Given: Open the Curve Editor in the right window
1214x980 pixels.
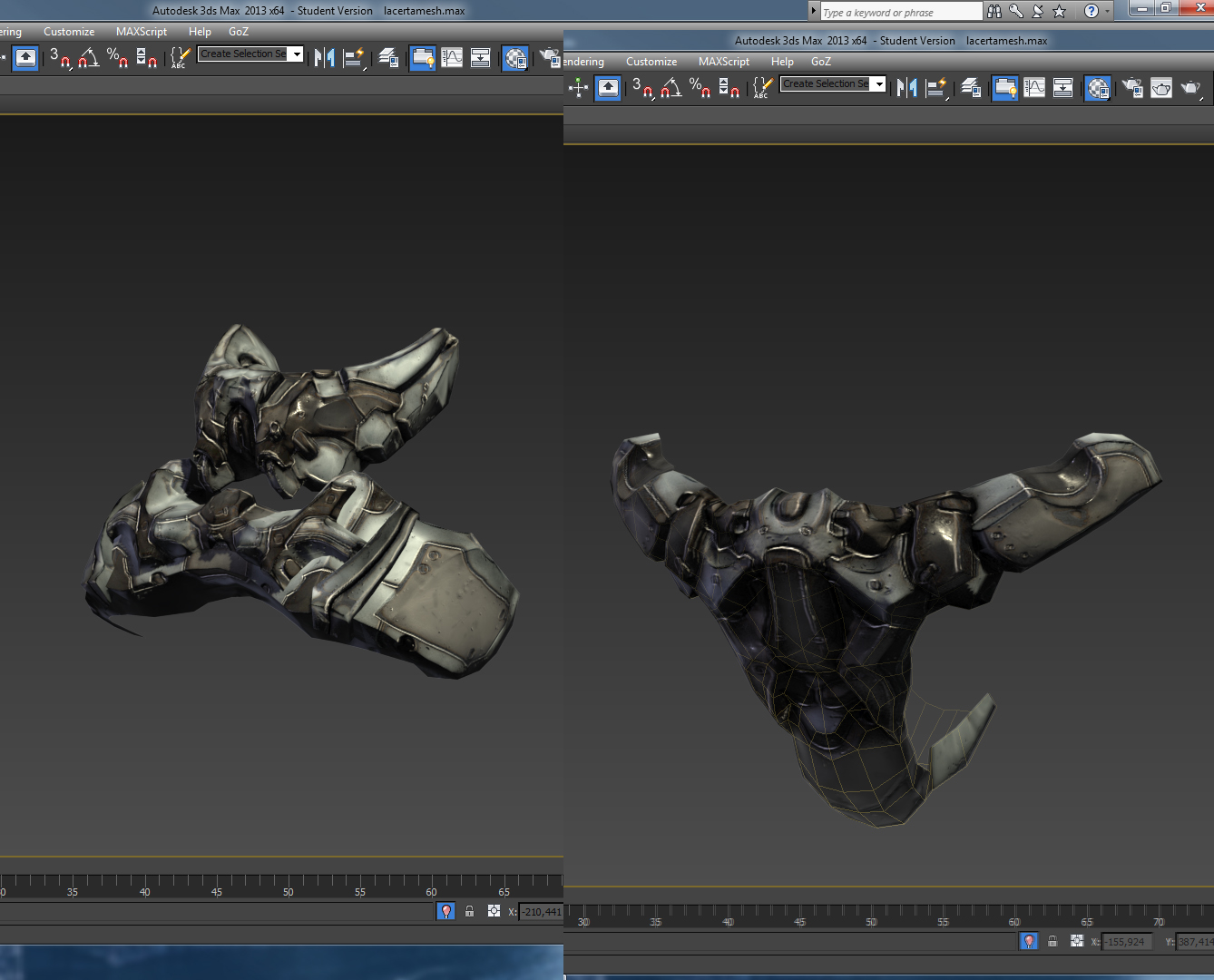Looking at the screenshot, I should point(1034,87).
